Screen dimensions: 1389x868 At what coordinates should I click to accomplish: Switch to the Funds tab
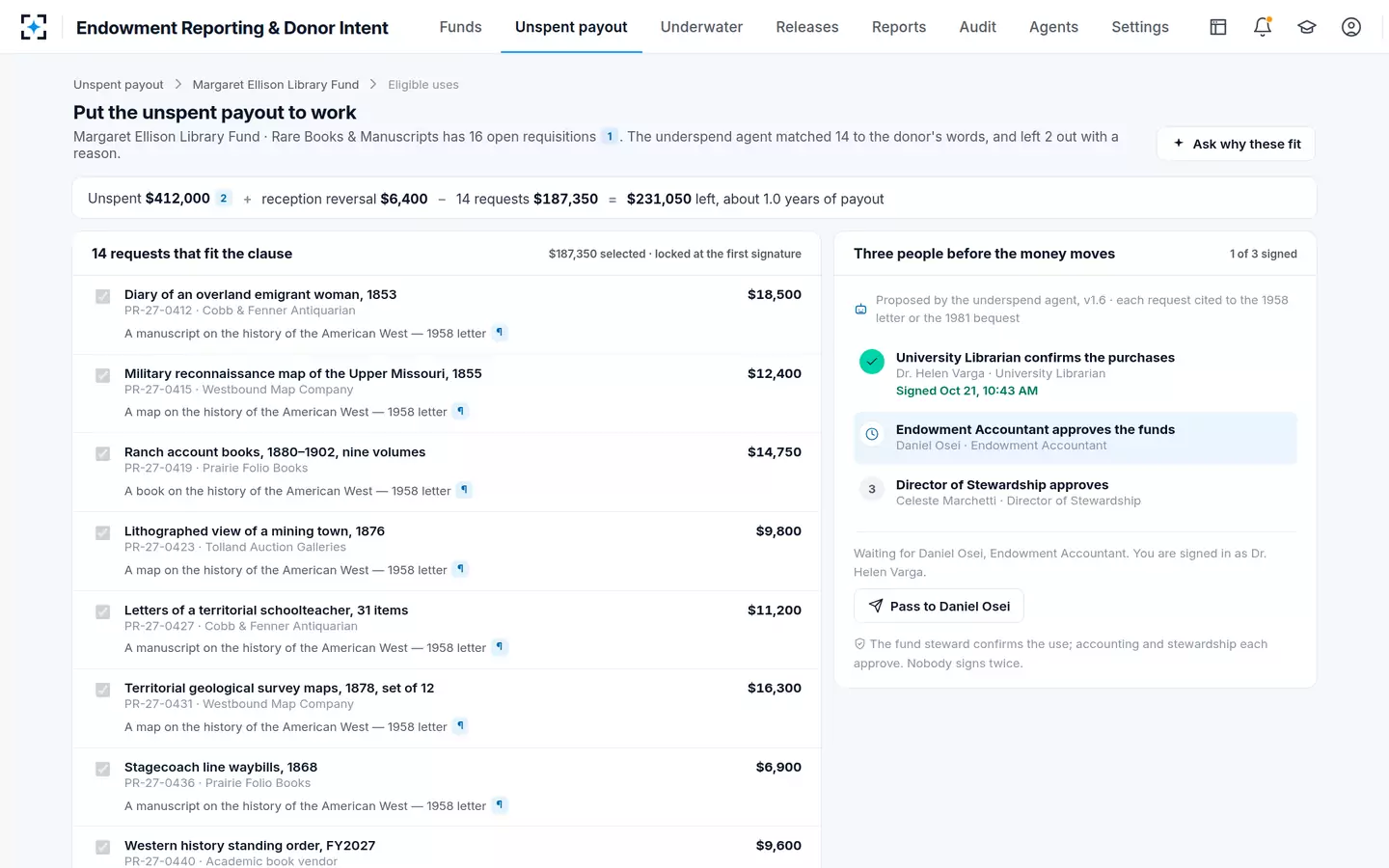(460, 27)
